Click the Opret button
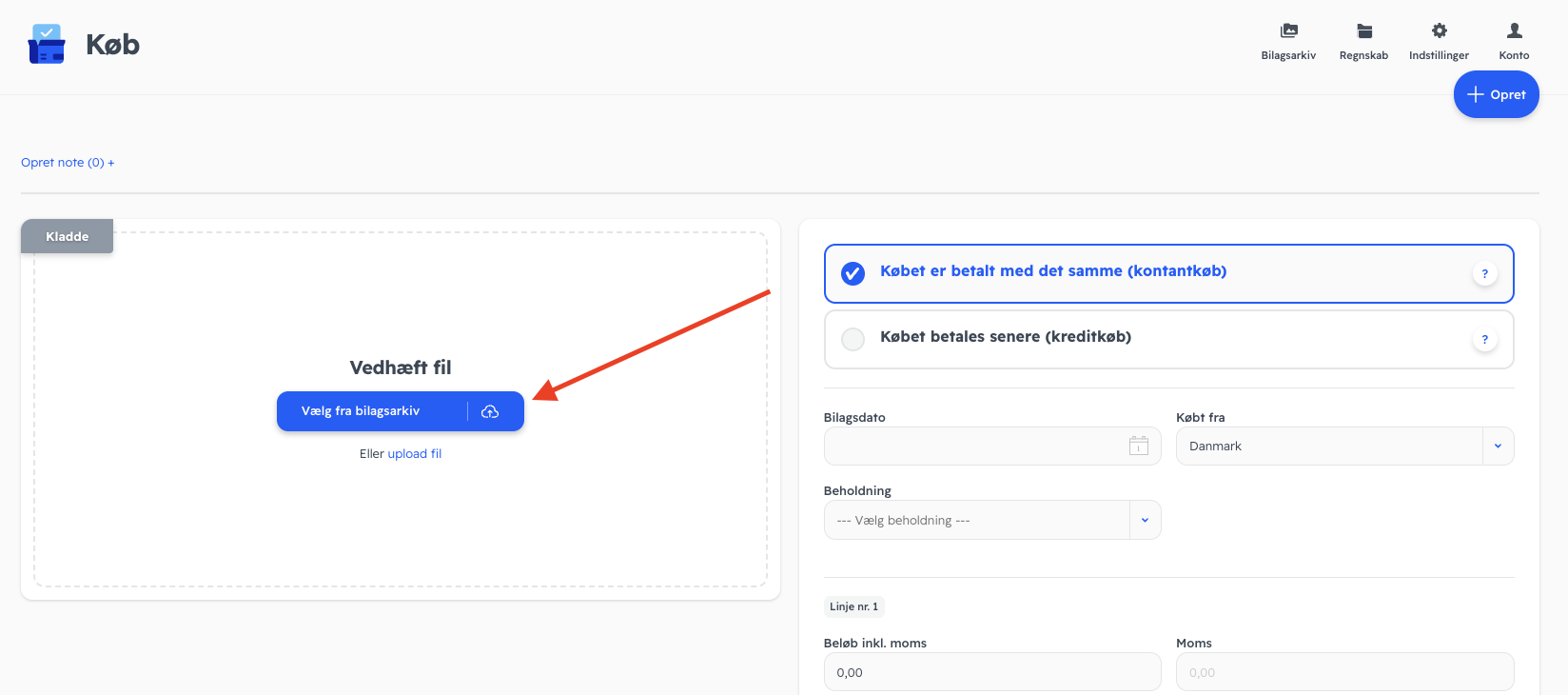Image resolution: width=1568 pixels, height=695 pixels. click(x=1496, y=94)
